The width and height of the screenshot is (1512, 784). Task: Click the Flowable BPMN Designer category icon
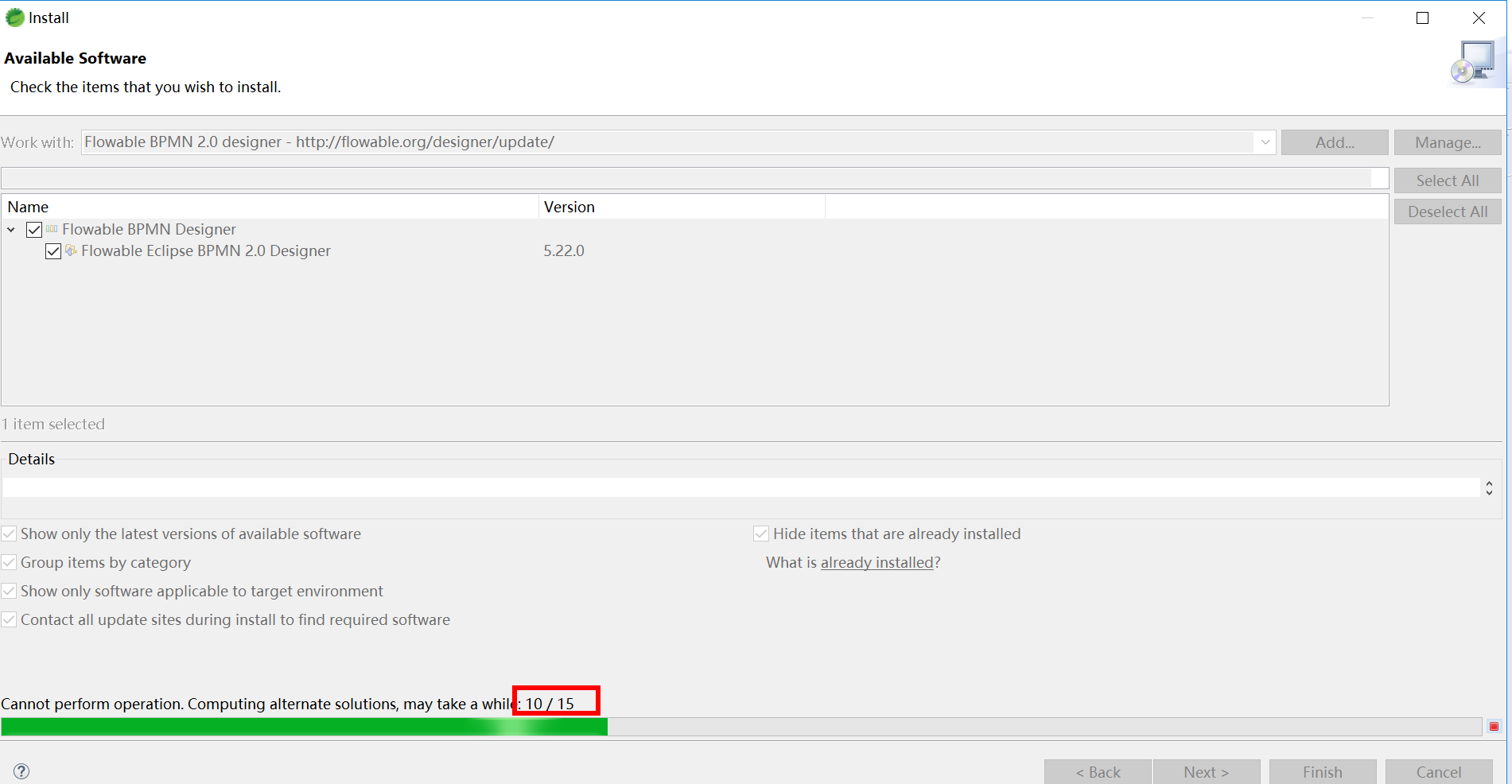pyautogui.click(x=52, y=229)
